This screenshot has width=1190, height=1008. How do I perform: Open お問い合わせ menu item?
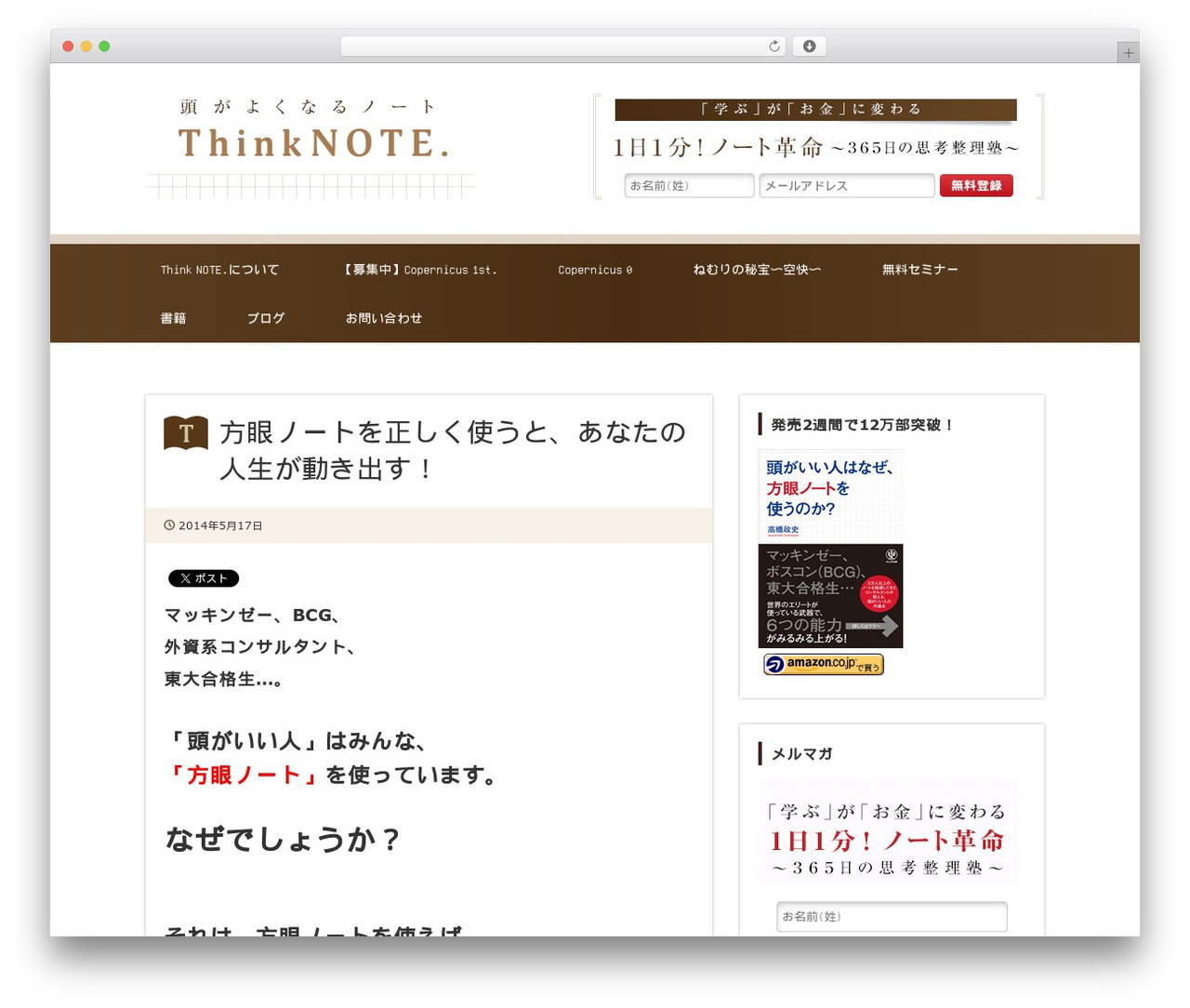[384, 318]
